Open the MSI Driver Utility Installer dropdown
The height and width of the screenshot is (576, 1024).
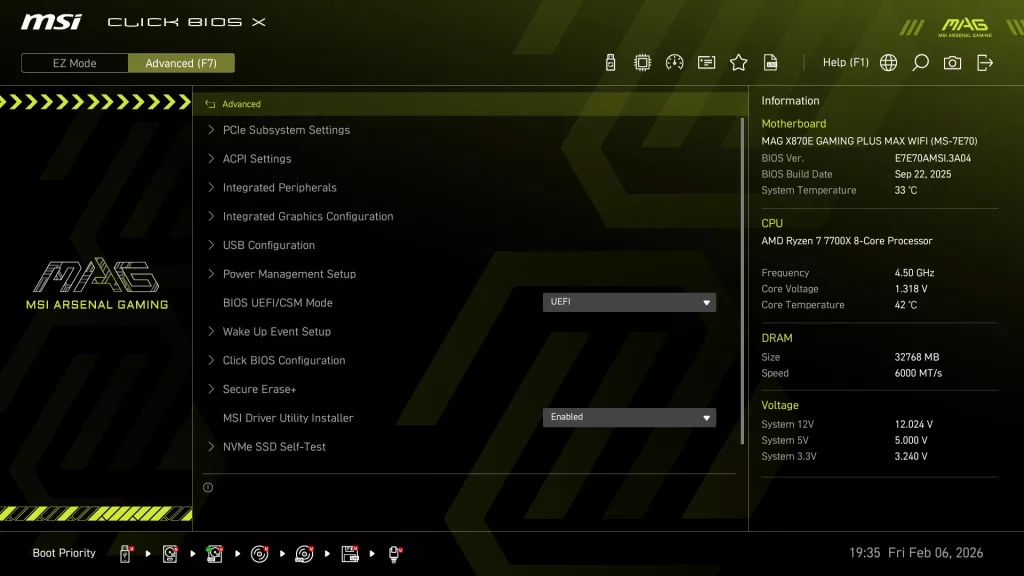pos(629,417)
